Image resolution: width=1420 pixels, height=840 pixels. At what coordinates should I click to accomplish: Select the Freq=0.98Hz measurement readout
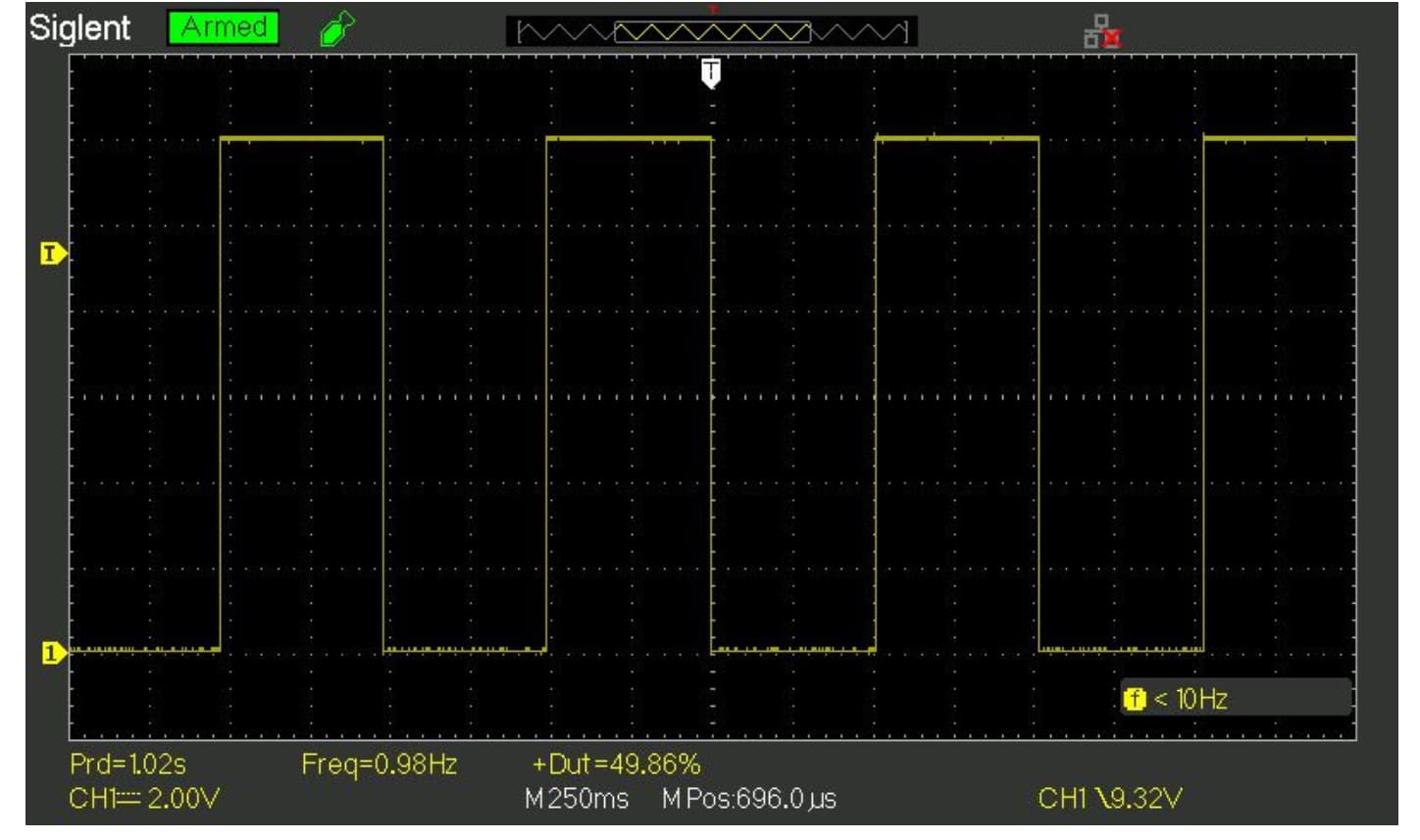point(379,764)
